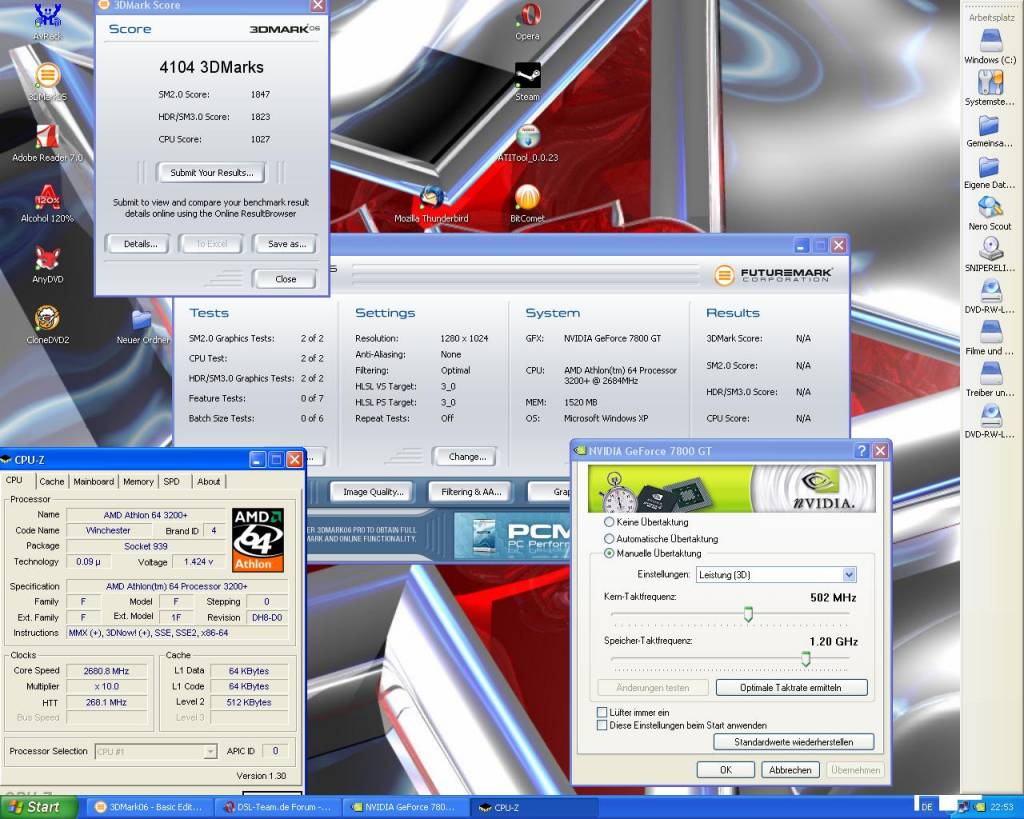Switch to the Cache tab in CPU-Z

coord(52,481)
